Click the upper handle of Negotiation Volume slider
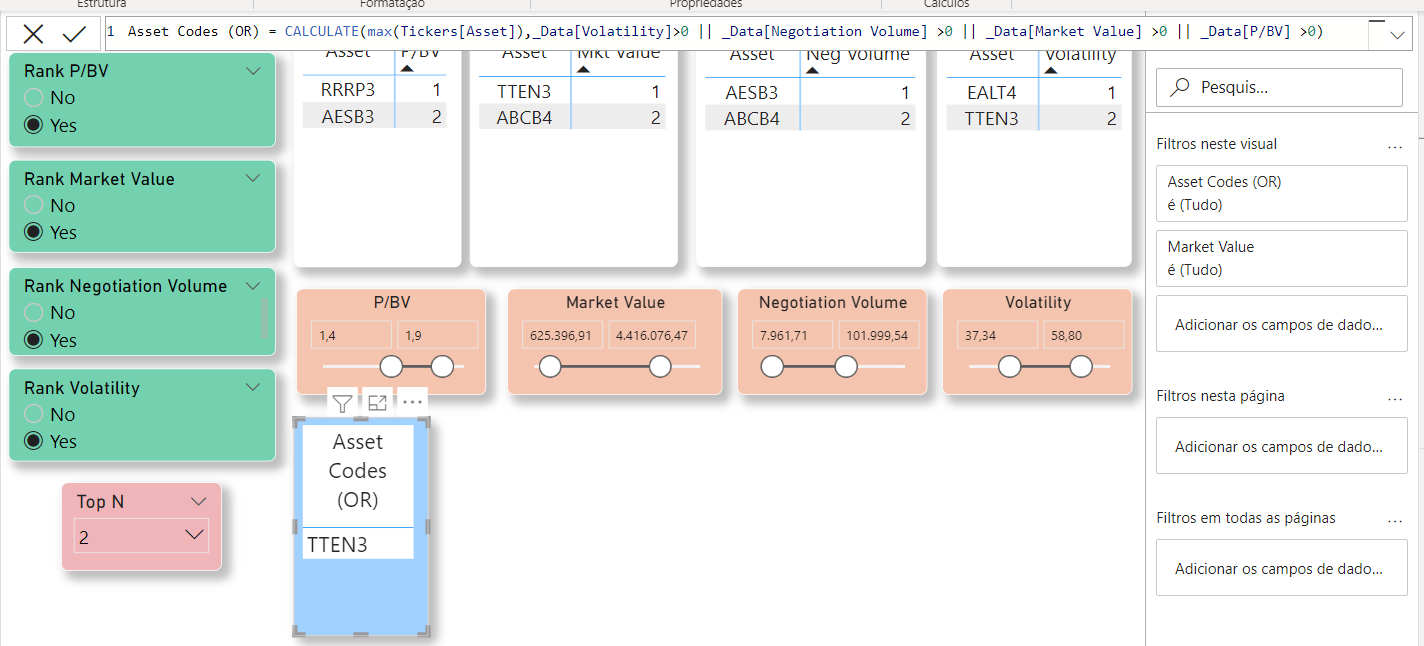1424x646 pixels. [846, 367]
